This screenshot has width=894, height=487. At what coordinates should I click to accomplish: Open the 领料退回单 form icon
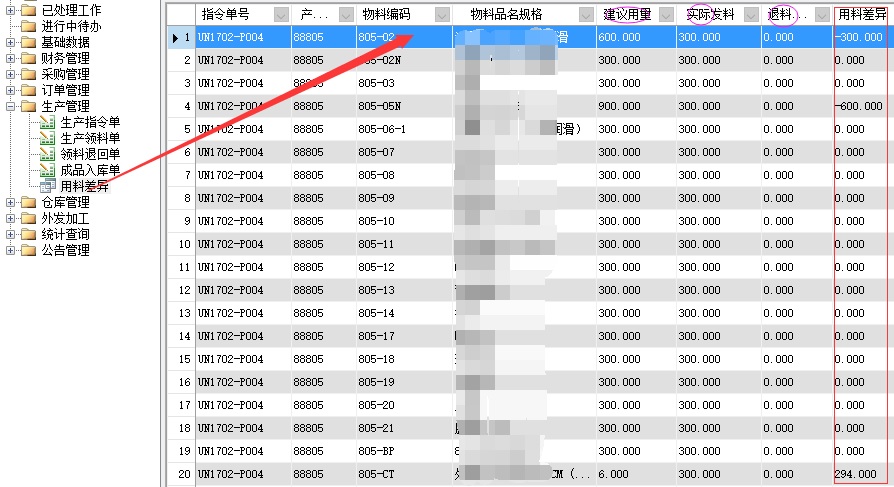[46, 154]
